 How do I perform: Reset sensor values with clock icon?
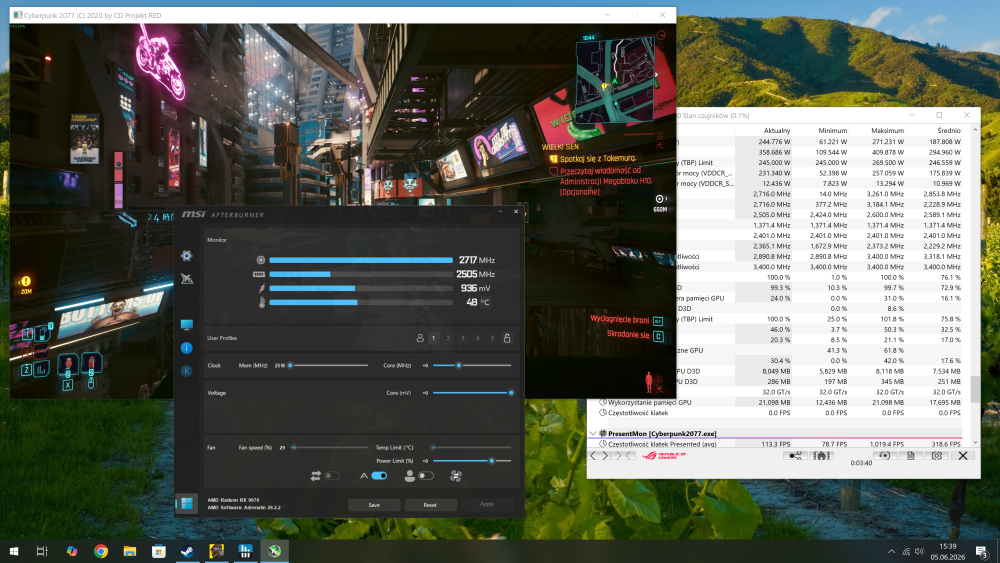(x=885, y=455)
